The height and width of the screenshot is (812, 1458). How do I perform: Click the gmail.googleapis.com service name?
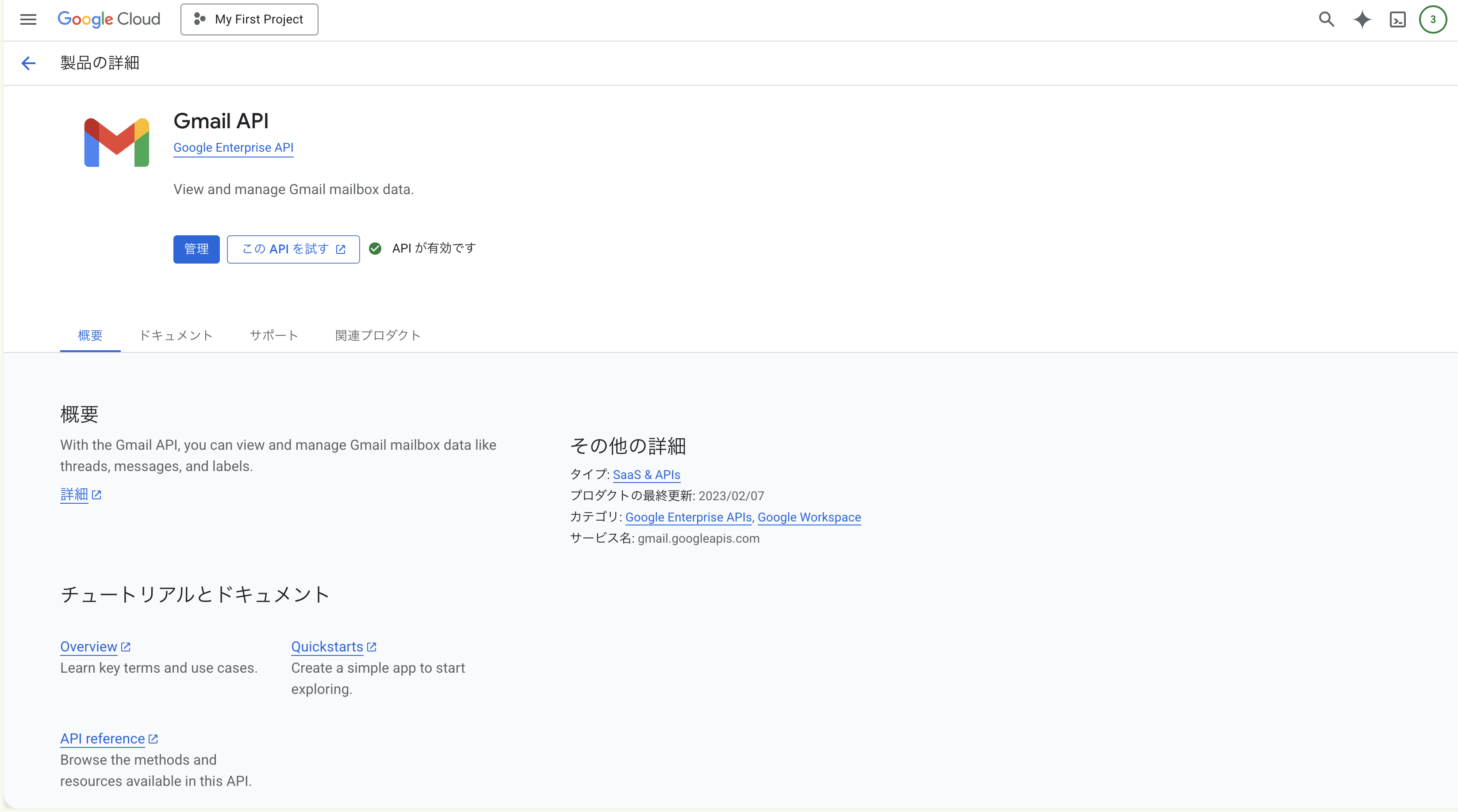click(698, 539)
